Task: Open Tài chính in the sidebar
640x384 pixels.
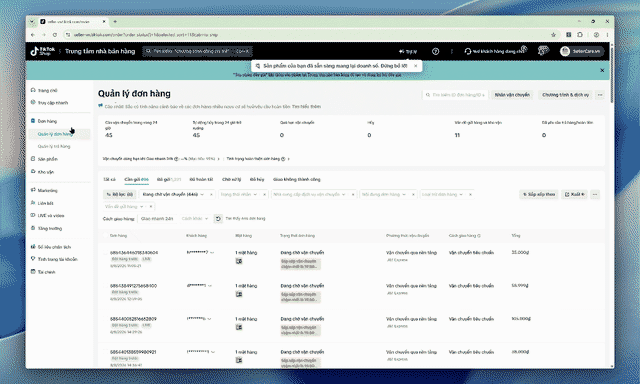Action: [46, 272]
